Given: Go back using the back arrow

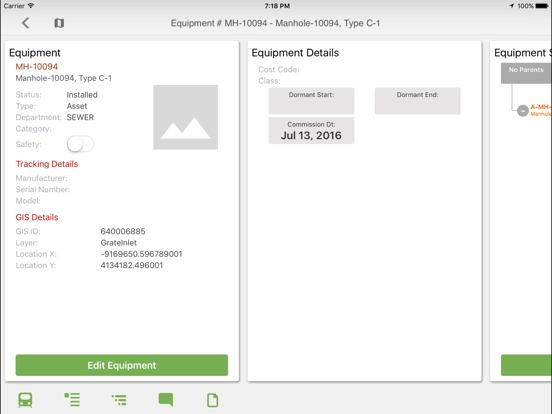Looking at the screenshot, I should click(25, 23).
